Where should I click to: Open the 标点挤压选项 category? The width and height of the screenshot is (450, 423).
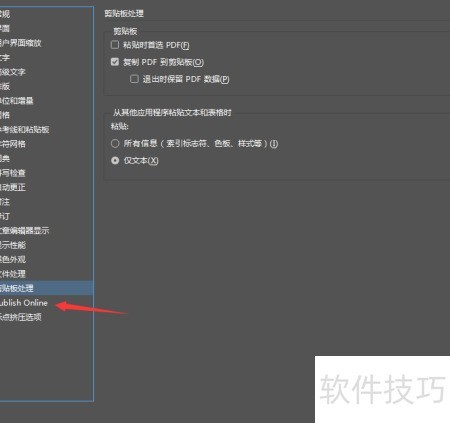(x=46, y=317)
